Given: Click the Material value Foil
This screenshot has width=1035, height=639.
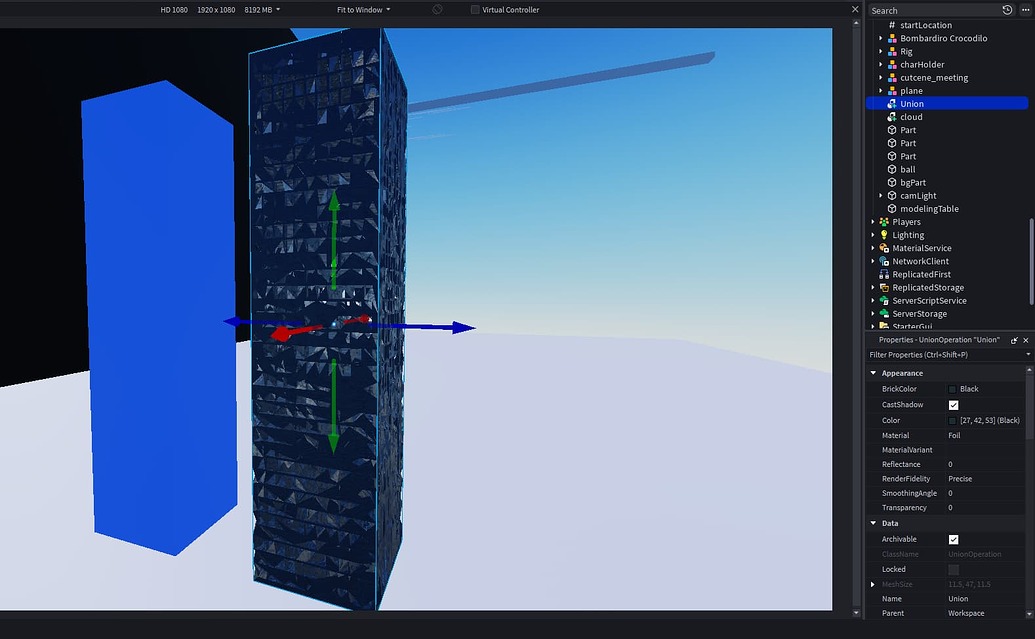Looking at the screenshot, I should [x=954, y=436].
